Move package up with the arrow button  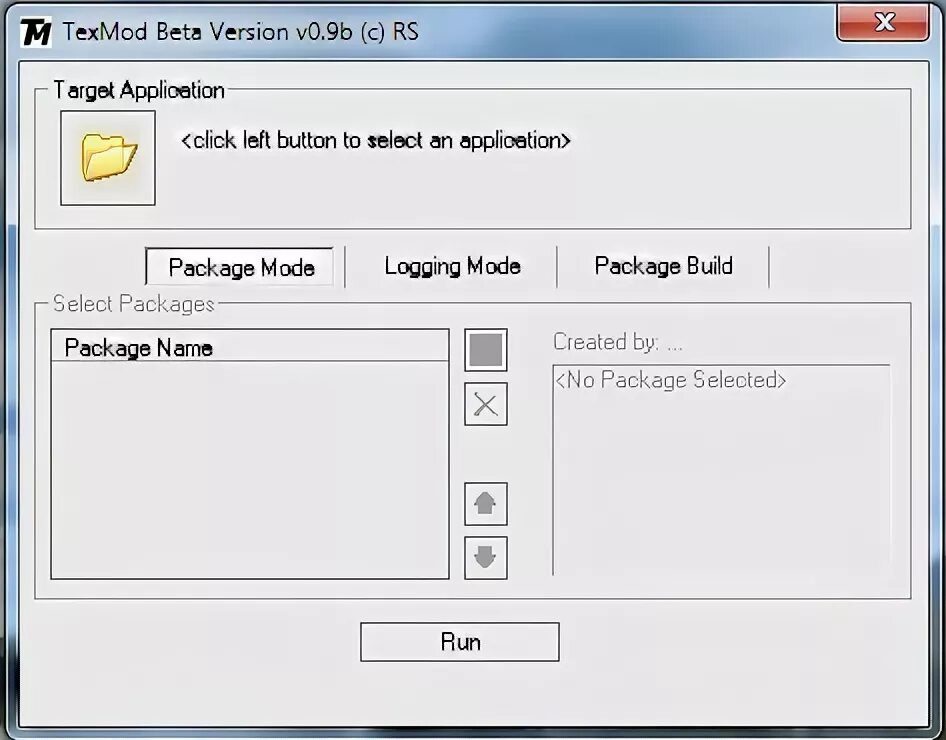click(486, 504)
